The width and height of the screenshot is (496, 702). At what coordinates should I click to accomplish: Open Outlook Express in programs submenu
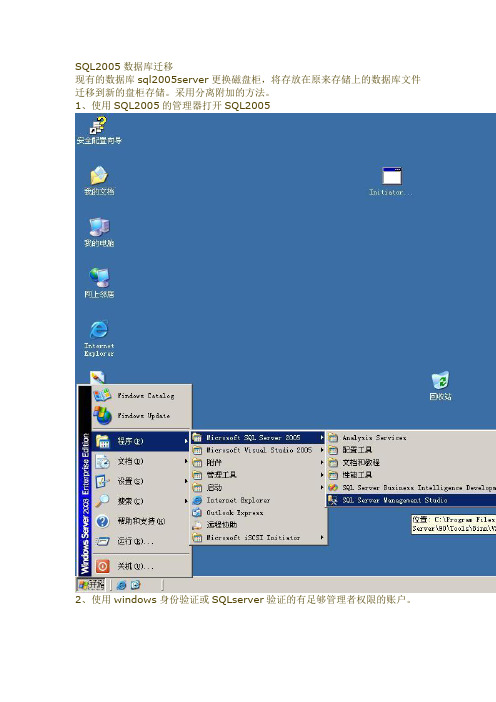click(x=258, y=513)
